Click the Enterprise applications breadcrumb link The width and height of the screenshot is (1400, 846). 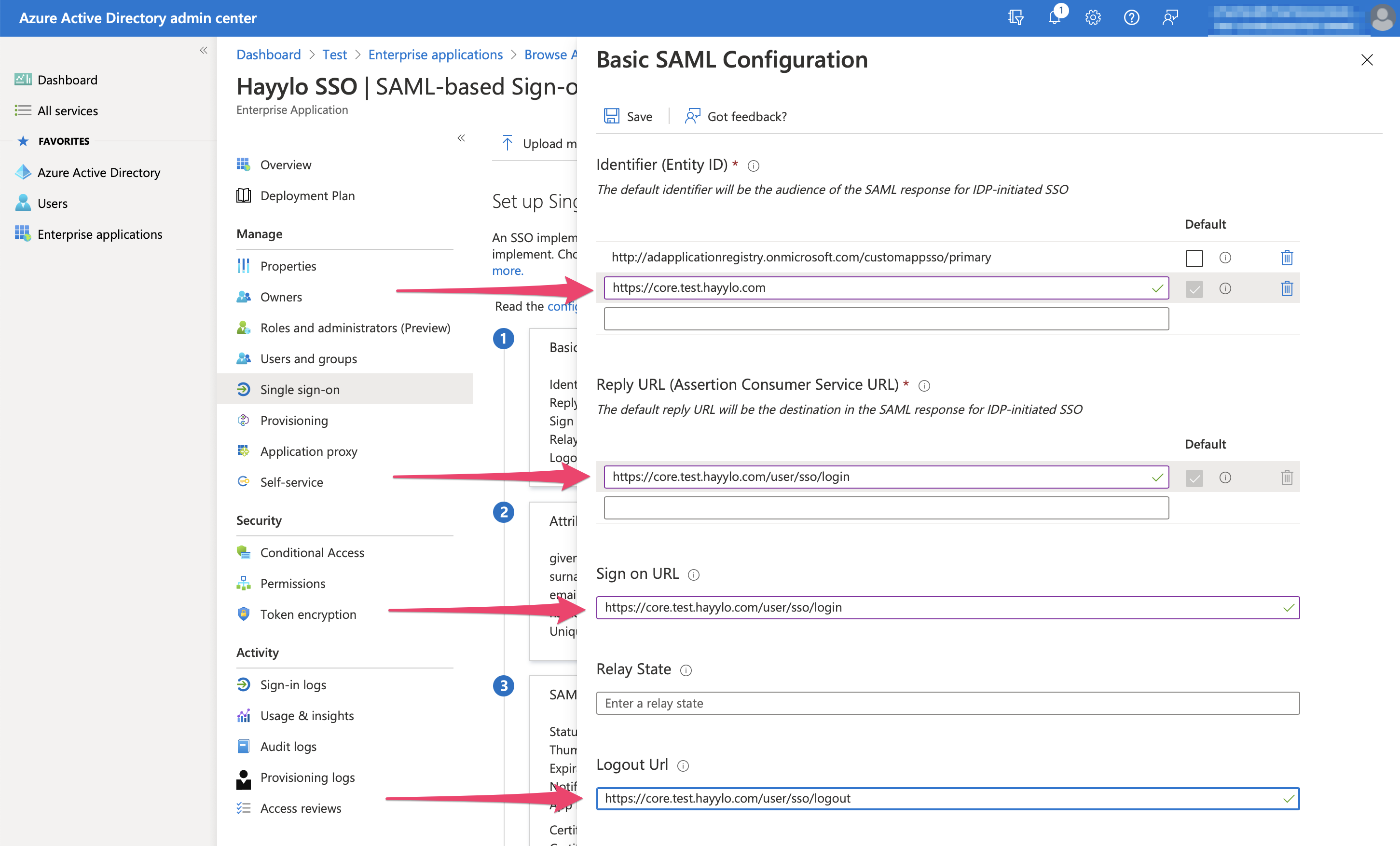click(435, 55)
